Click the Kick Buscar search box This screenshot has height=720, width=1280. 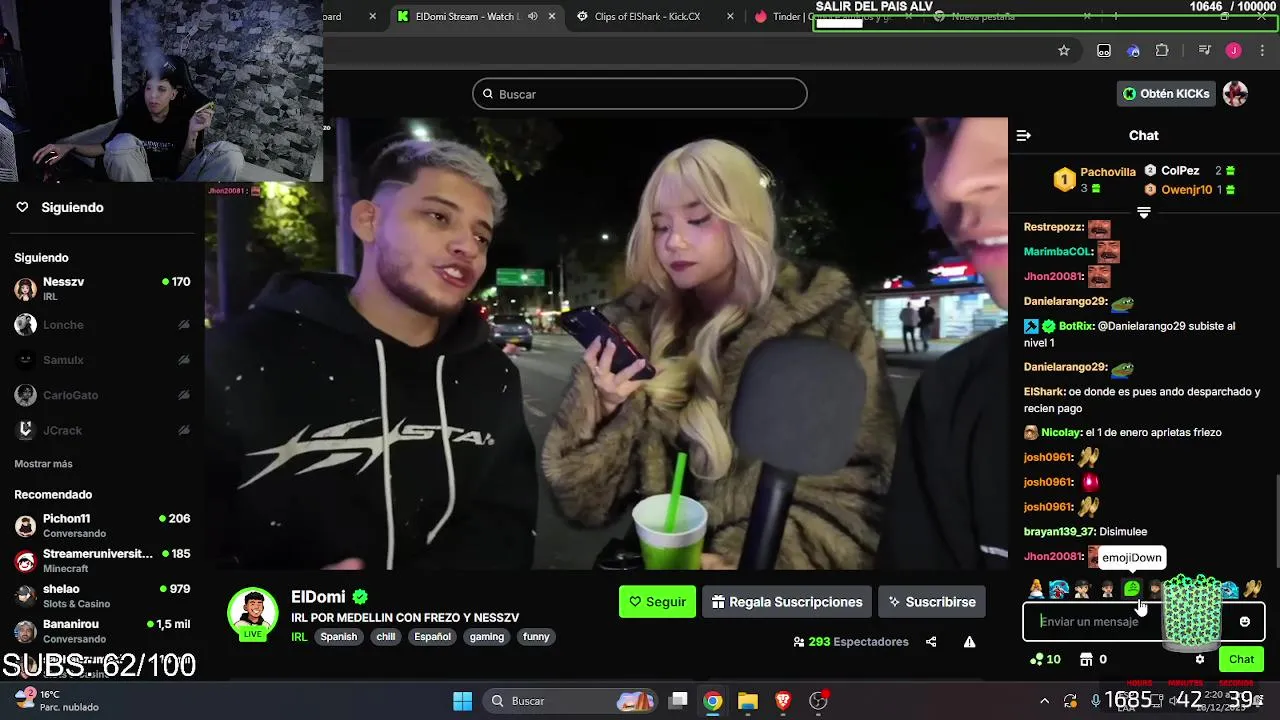[x=640, y=94]
